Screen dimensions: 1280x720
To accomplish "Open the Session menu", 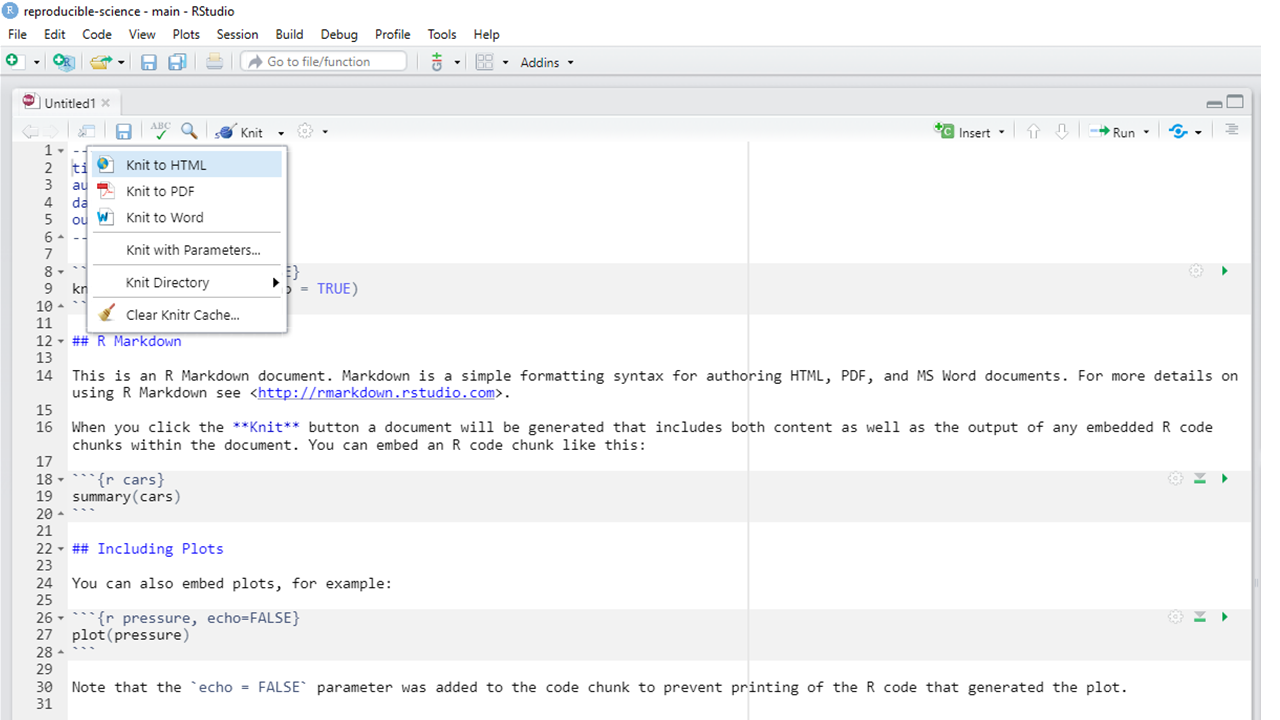I will point(237,34).
